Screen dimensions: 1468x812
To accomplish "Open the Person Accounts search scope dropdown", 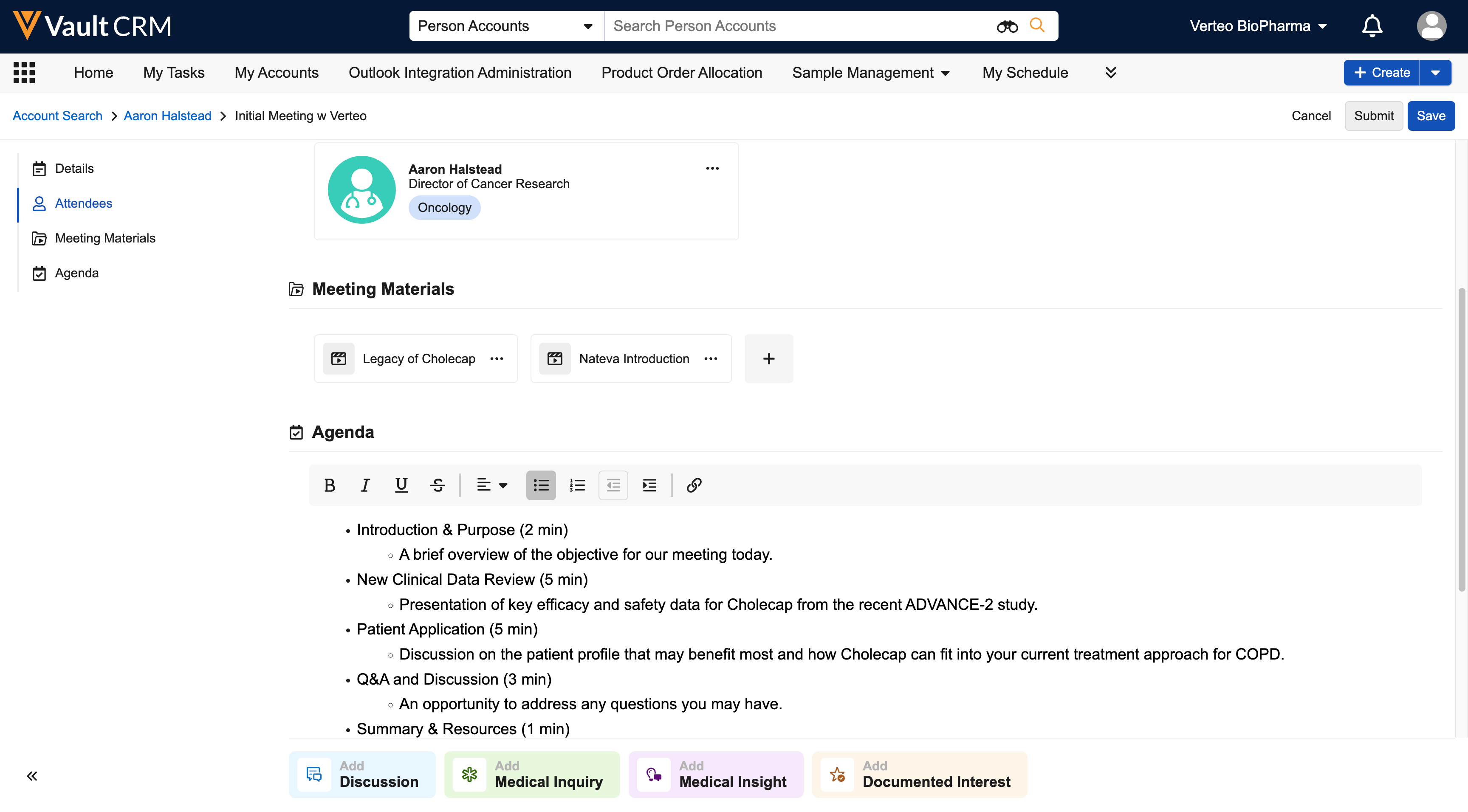I will [x=505, y=26].
